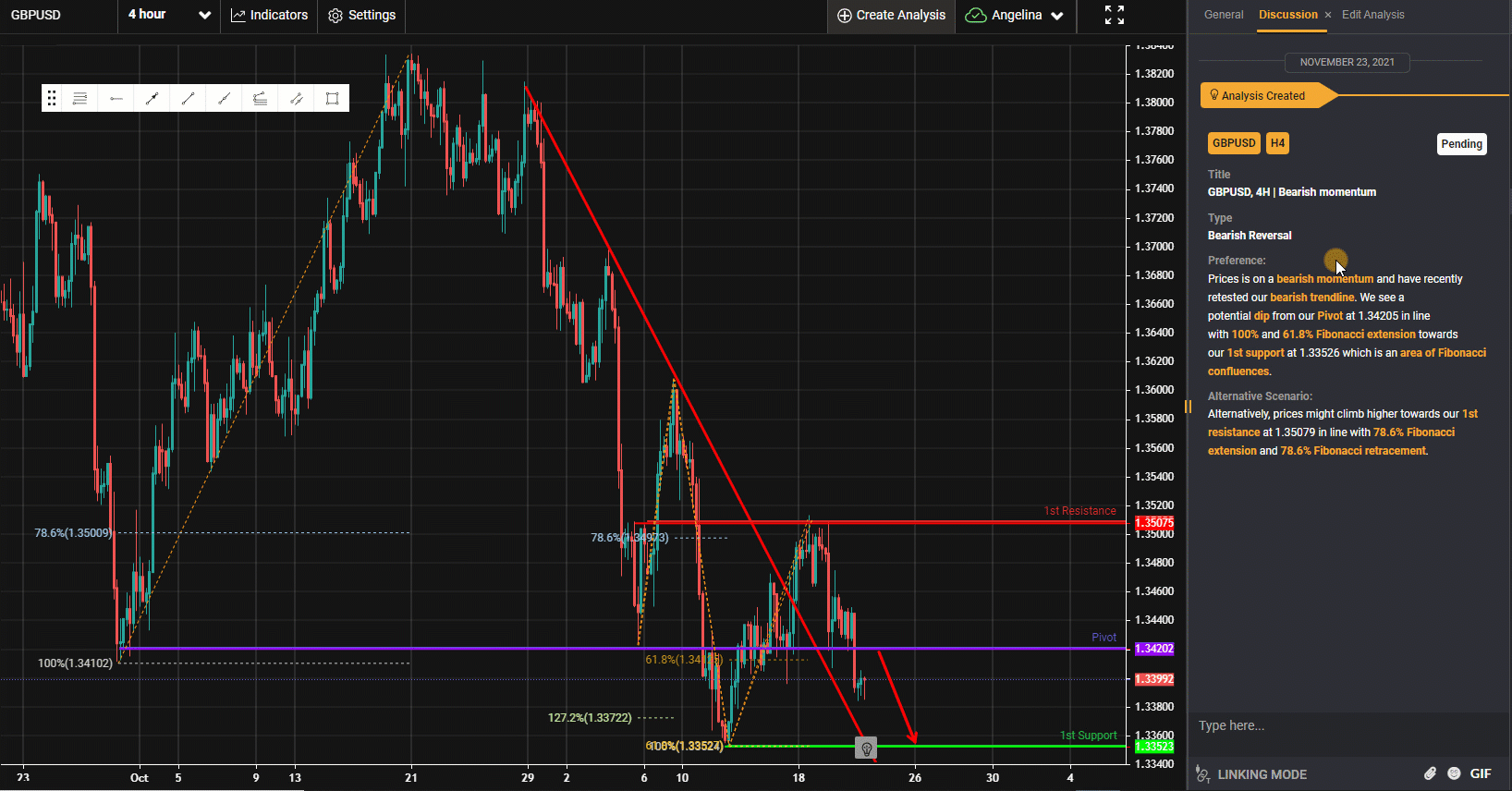Open the Edit Analysis tab
1512x791 pixels.
[x=1372, y=15]
